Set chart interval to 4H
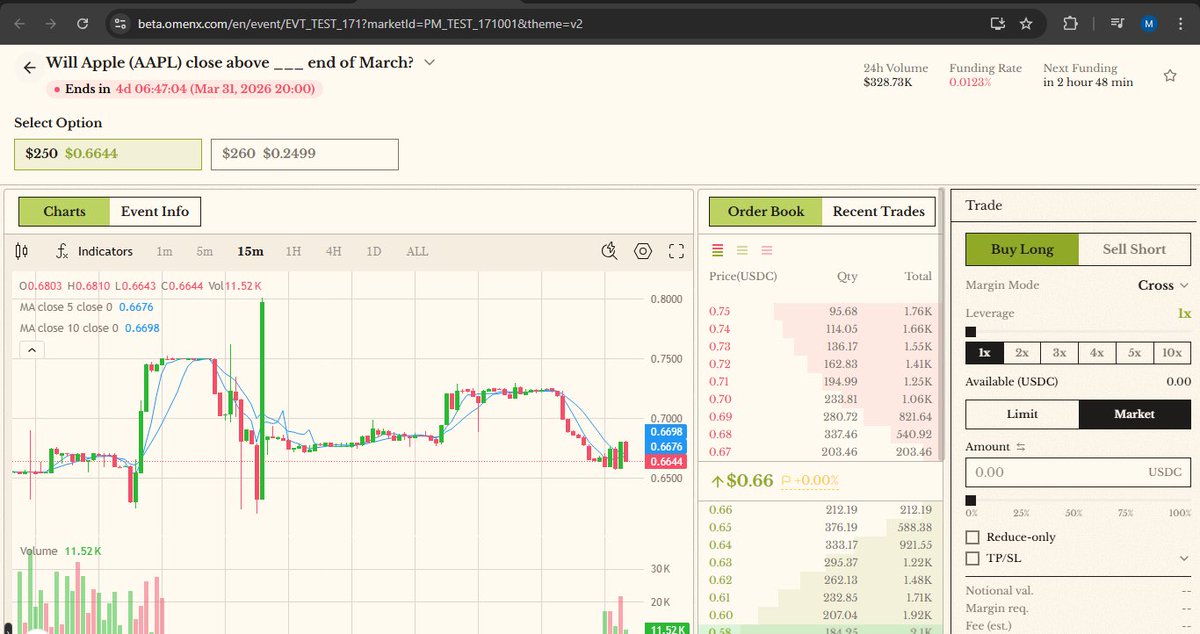Image resolution: width=1200 pixels, height=634 pixels. click(x=333, y=251)
